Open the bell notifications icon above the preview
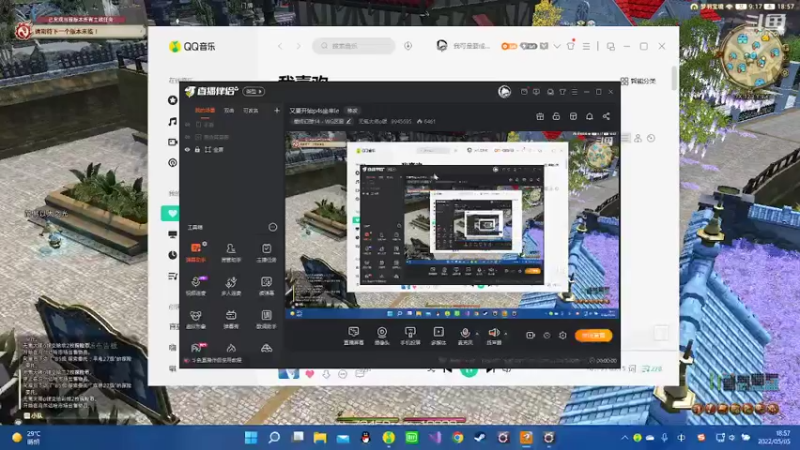 (589, 116)
